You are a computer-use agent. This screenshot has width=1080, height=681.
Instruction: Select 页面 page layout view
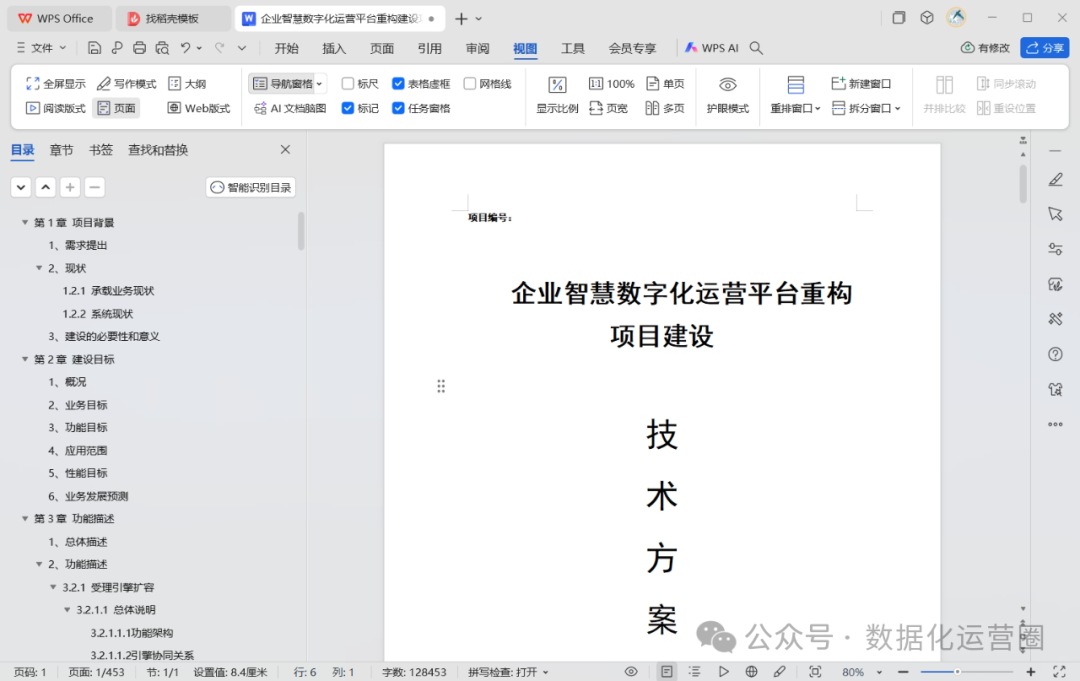116,108
